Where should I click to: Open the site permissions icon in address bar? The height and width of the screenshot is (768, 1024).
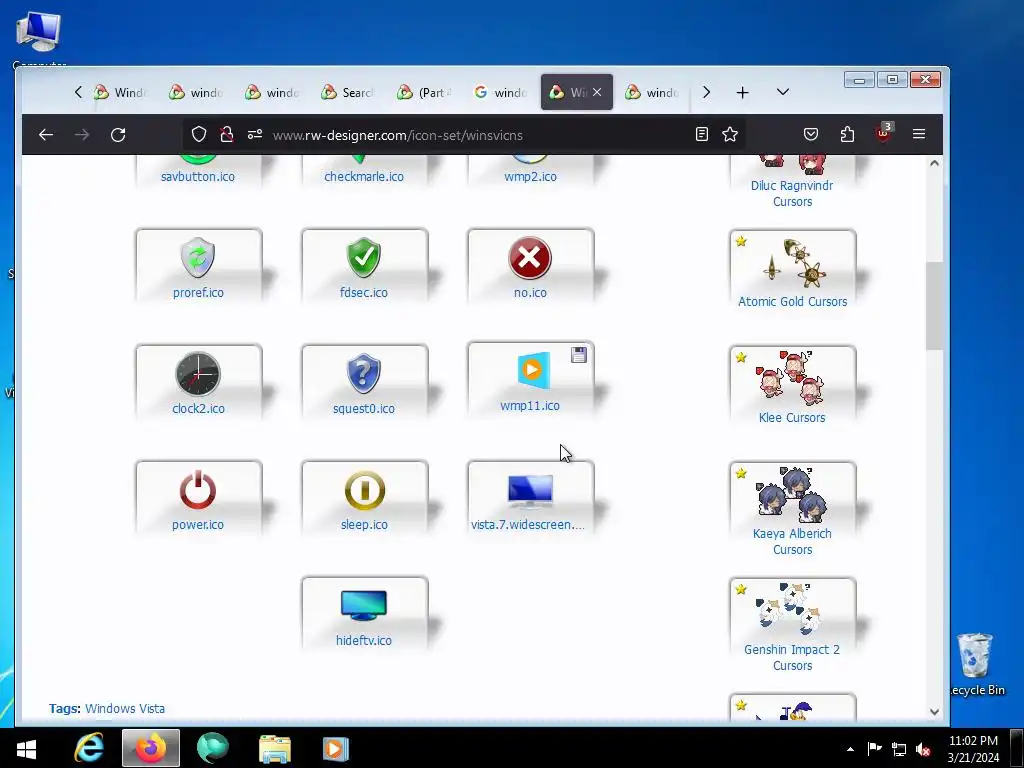pyautogui.click(x=255, y=135)
